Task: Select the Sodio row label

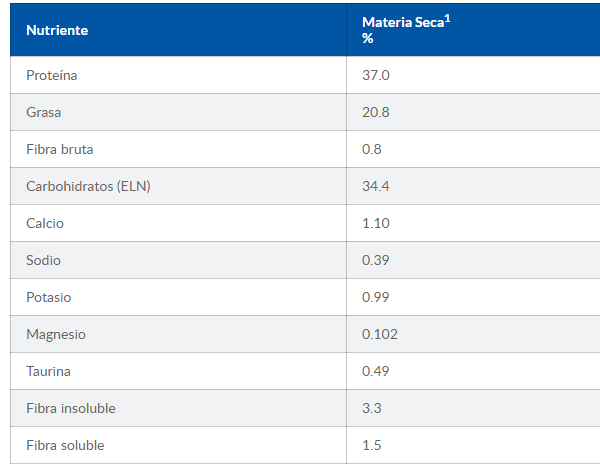Action: [x=44, y=260]
